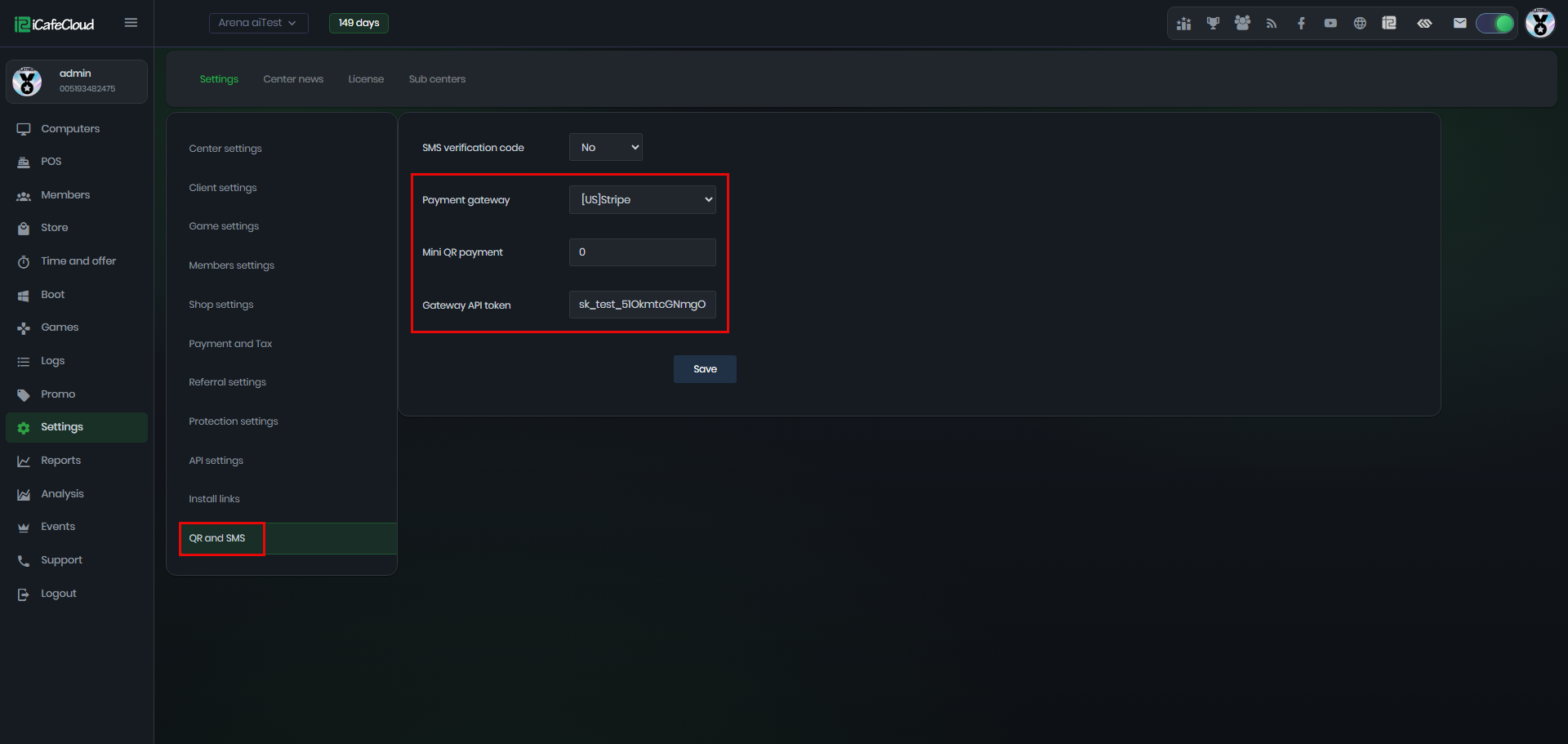Click the globe website icon
Image resolution: width=1568 pixels, height=744 pixels.
(x=1360, y=24)
